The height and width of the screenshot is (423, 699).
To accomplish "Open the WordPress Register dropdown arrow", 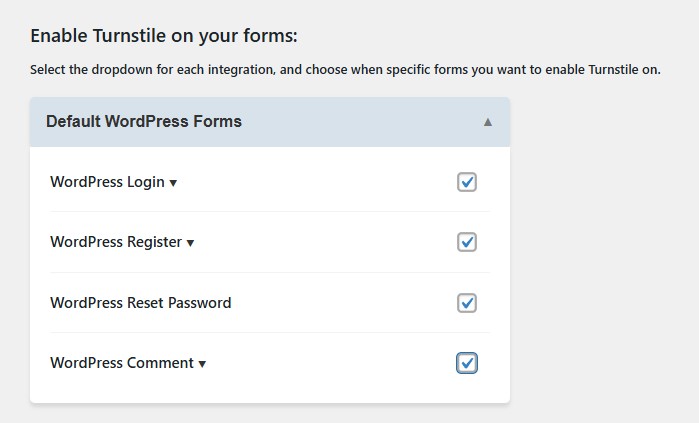I will coord(190,243).
